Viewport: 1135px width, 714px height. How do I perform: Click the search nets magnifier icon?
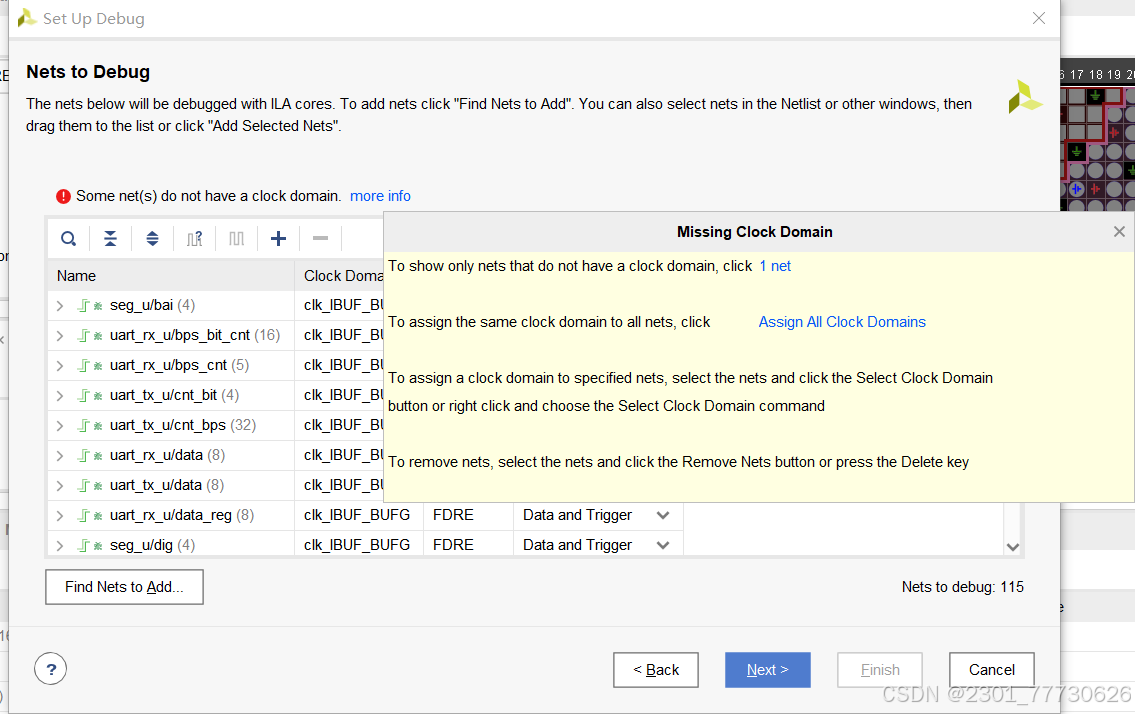(x=69, y=238)
